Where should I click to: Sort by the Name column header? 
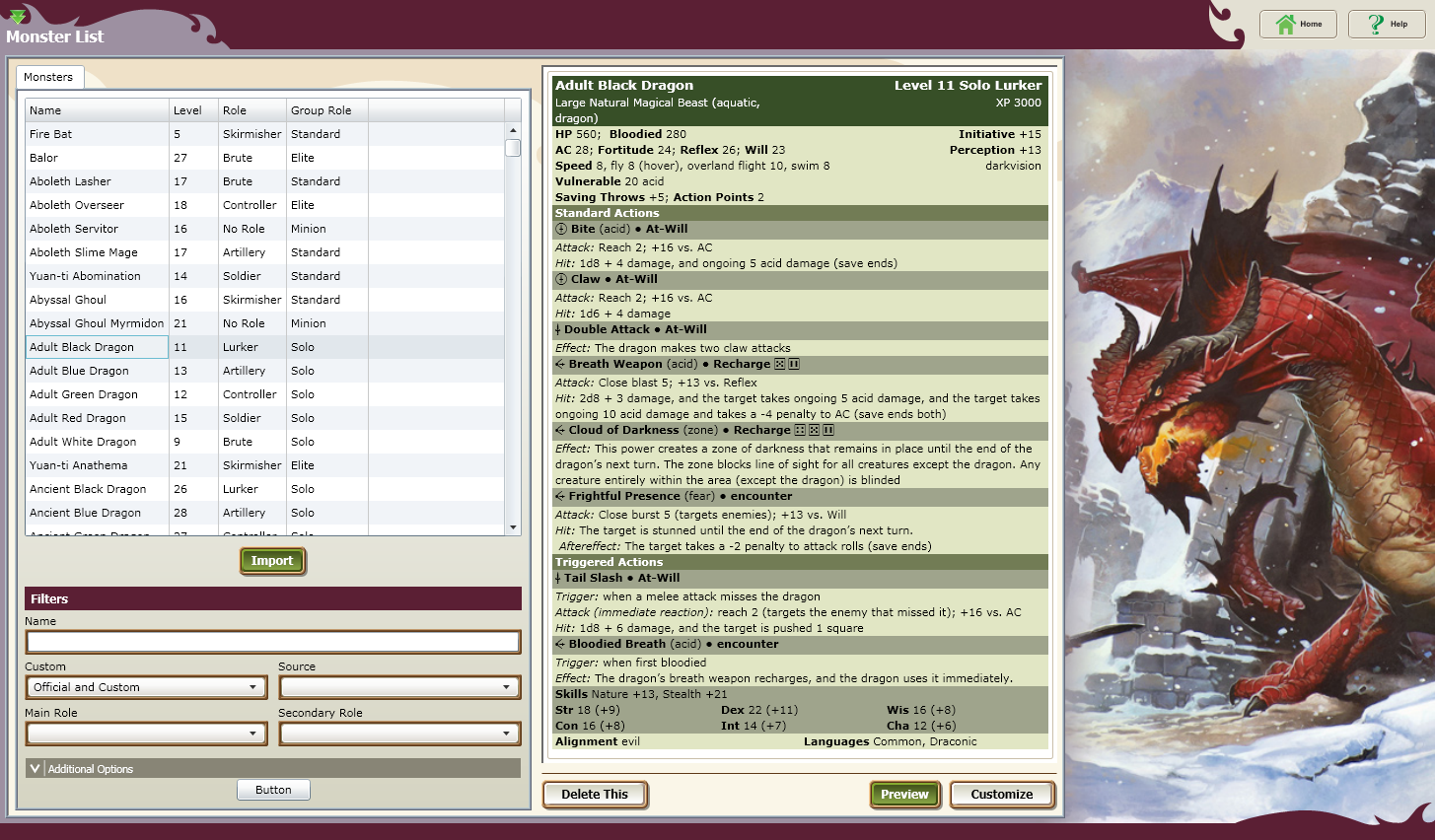click(x=97, y=110)
